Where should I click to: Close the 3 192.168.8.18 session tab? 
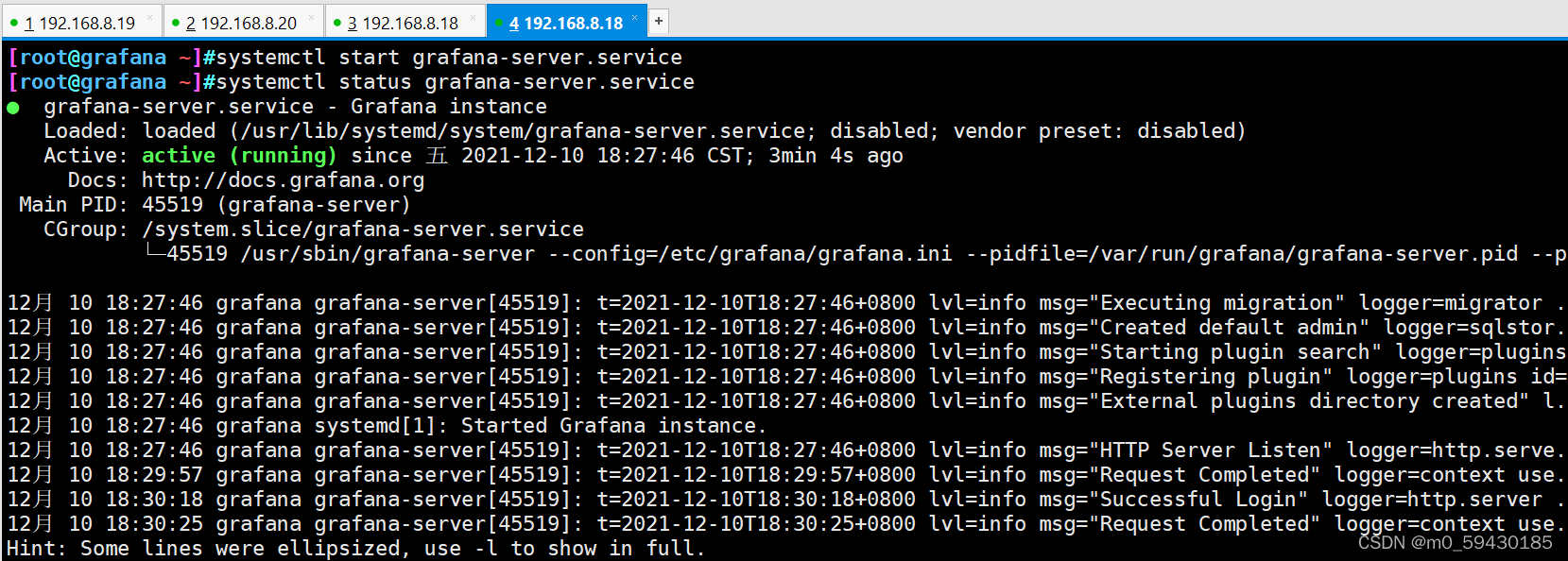(473, 18)
